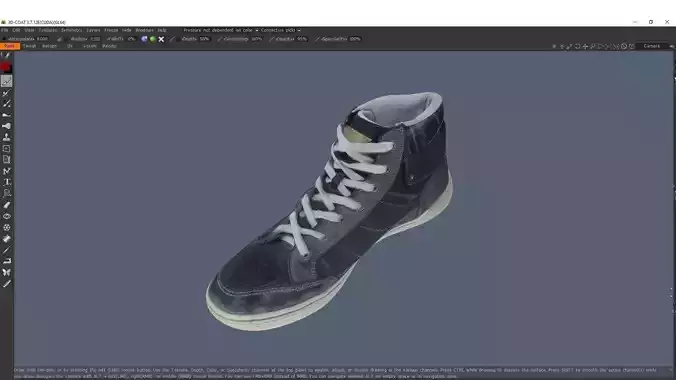
Task: Select the shoe-shaped Smudge tool icon
Action: [x=6, y=115]
